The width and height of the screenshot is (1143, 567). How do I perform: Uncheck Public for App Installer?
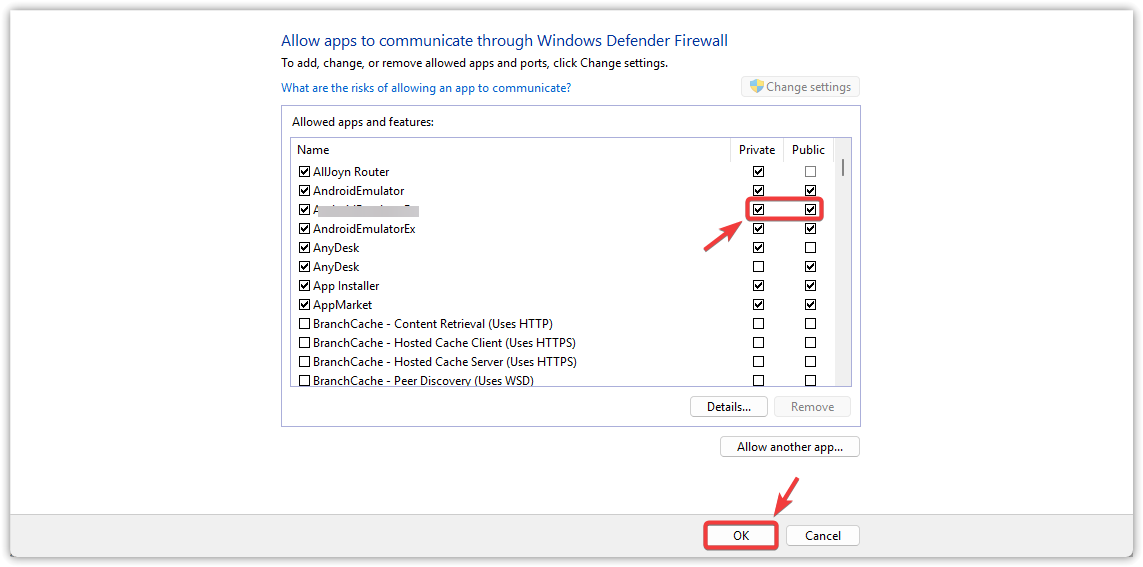(810, 286)
